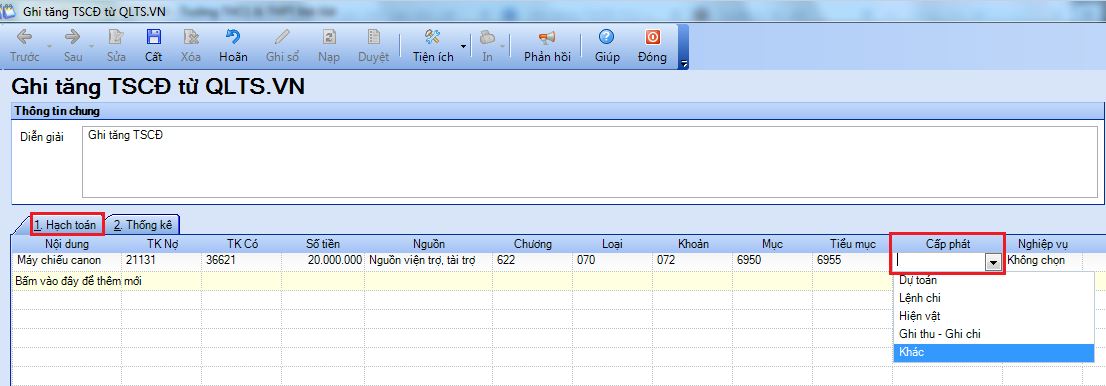Select the Tiểu mục cell '6955'
The image size is (1106, 386).
(x=852, y=260)
